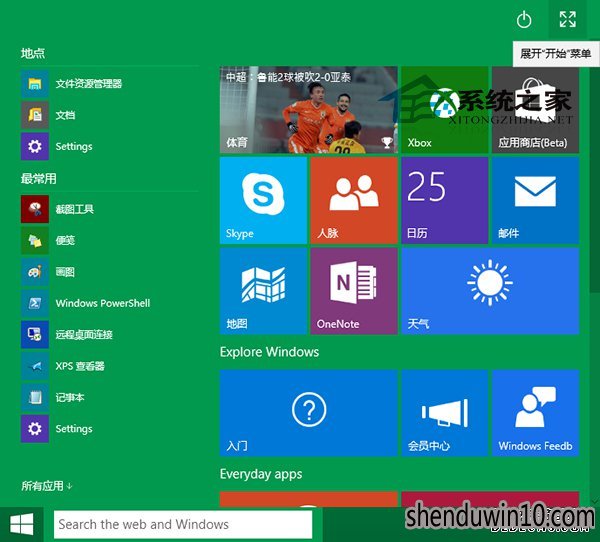Click the 最常用 section heading

39,178
